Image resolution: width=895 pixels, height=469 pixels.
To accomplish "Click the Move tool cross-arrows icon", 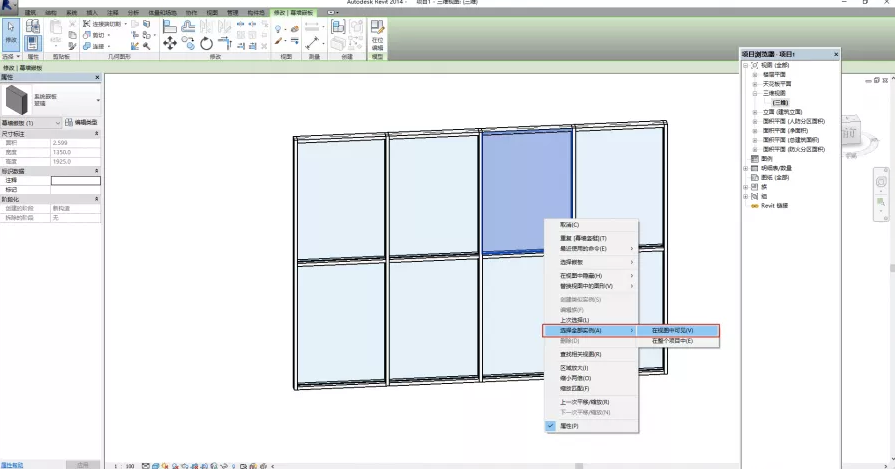I will pyautogui.click(x=169, y=43).
